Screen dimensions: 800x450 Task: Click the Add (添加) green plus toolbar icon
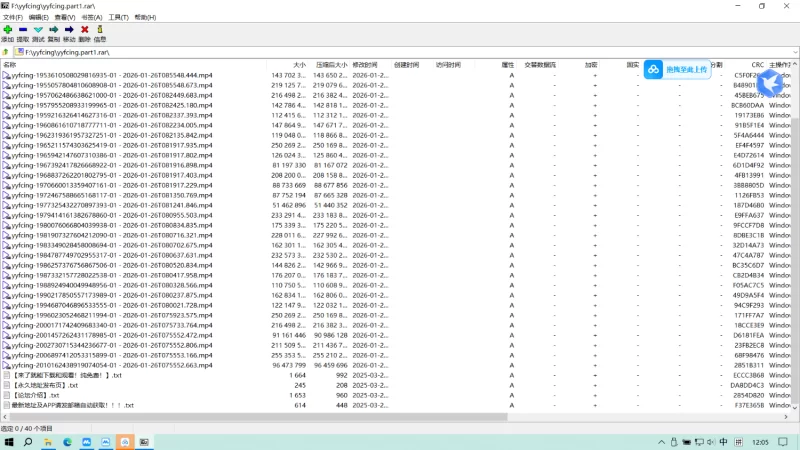pos(8,30)
